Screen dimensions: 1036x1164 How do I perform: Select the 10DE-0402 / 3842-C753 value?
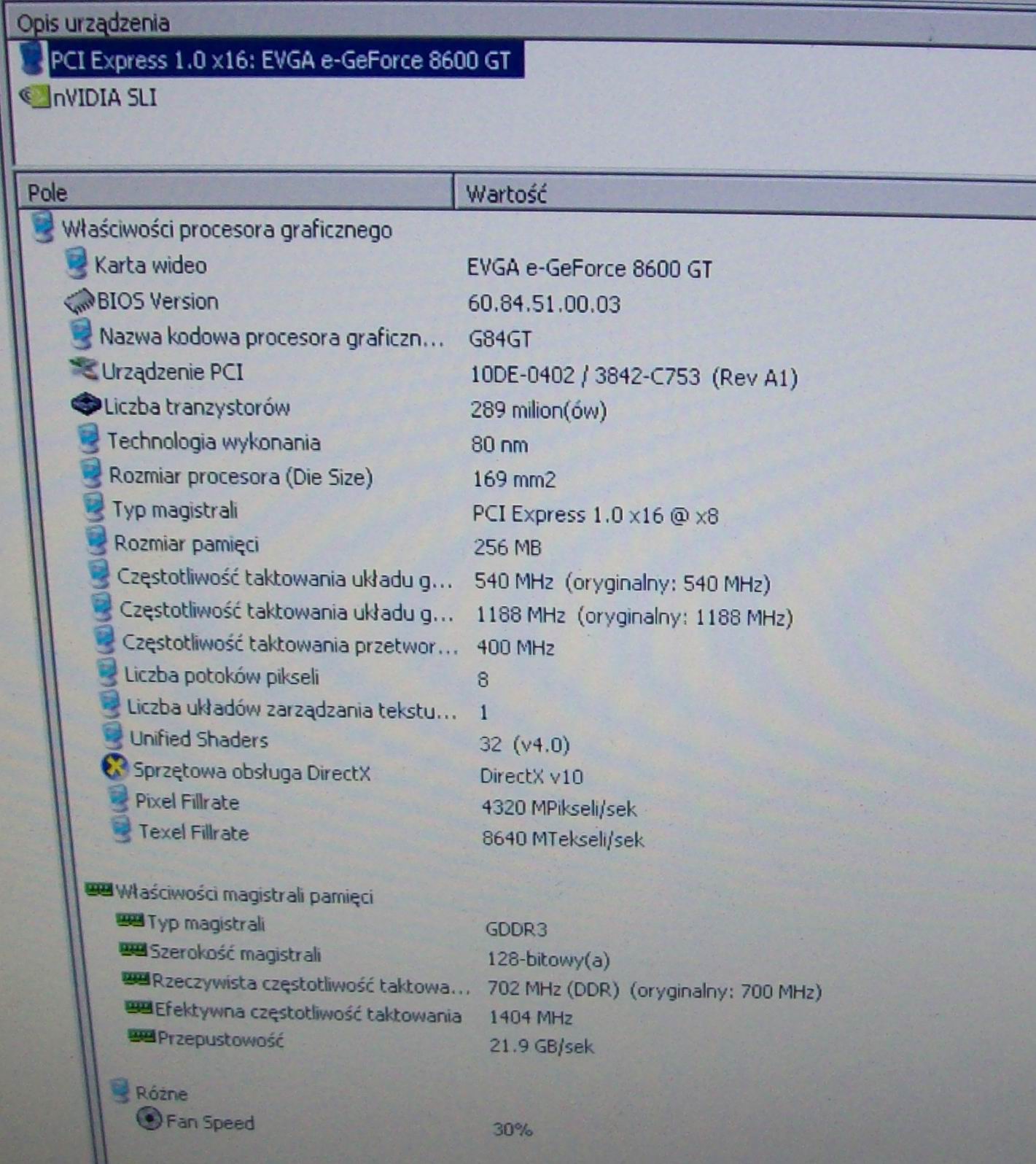point(634,377)
